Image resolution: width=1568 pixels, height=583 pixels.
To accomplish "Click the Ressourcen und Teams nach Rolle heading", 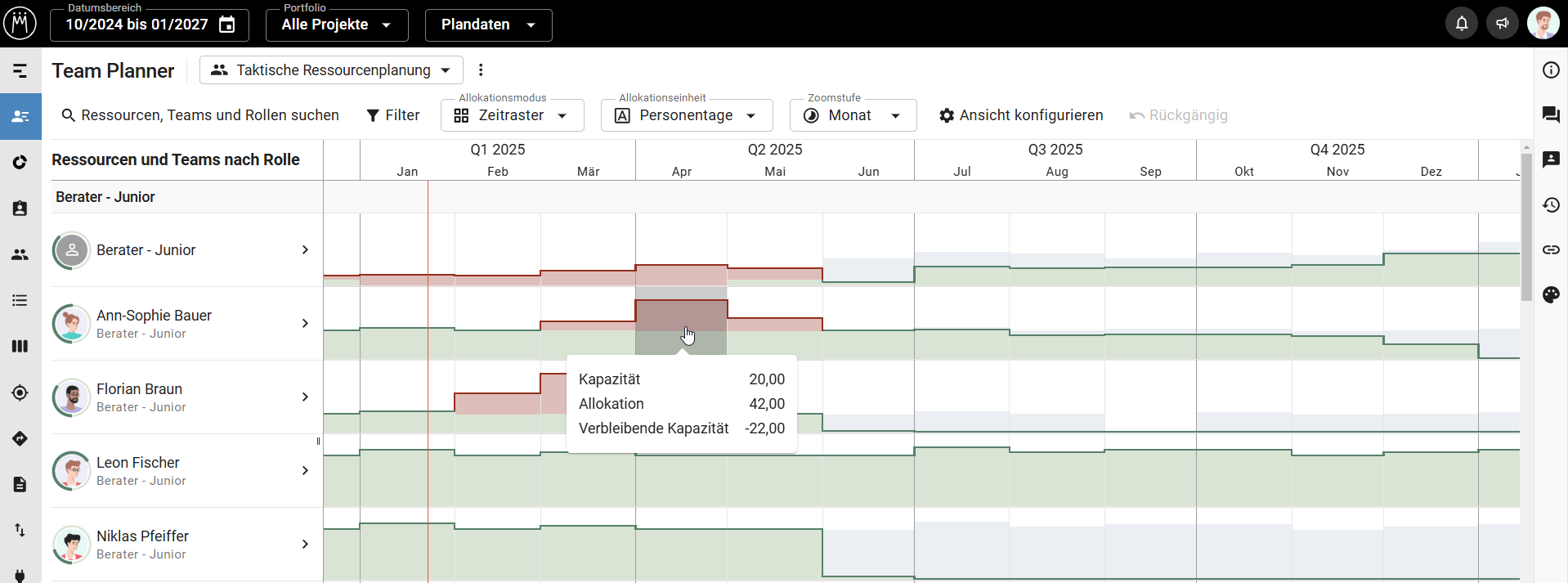I will 176,159.
